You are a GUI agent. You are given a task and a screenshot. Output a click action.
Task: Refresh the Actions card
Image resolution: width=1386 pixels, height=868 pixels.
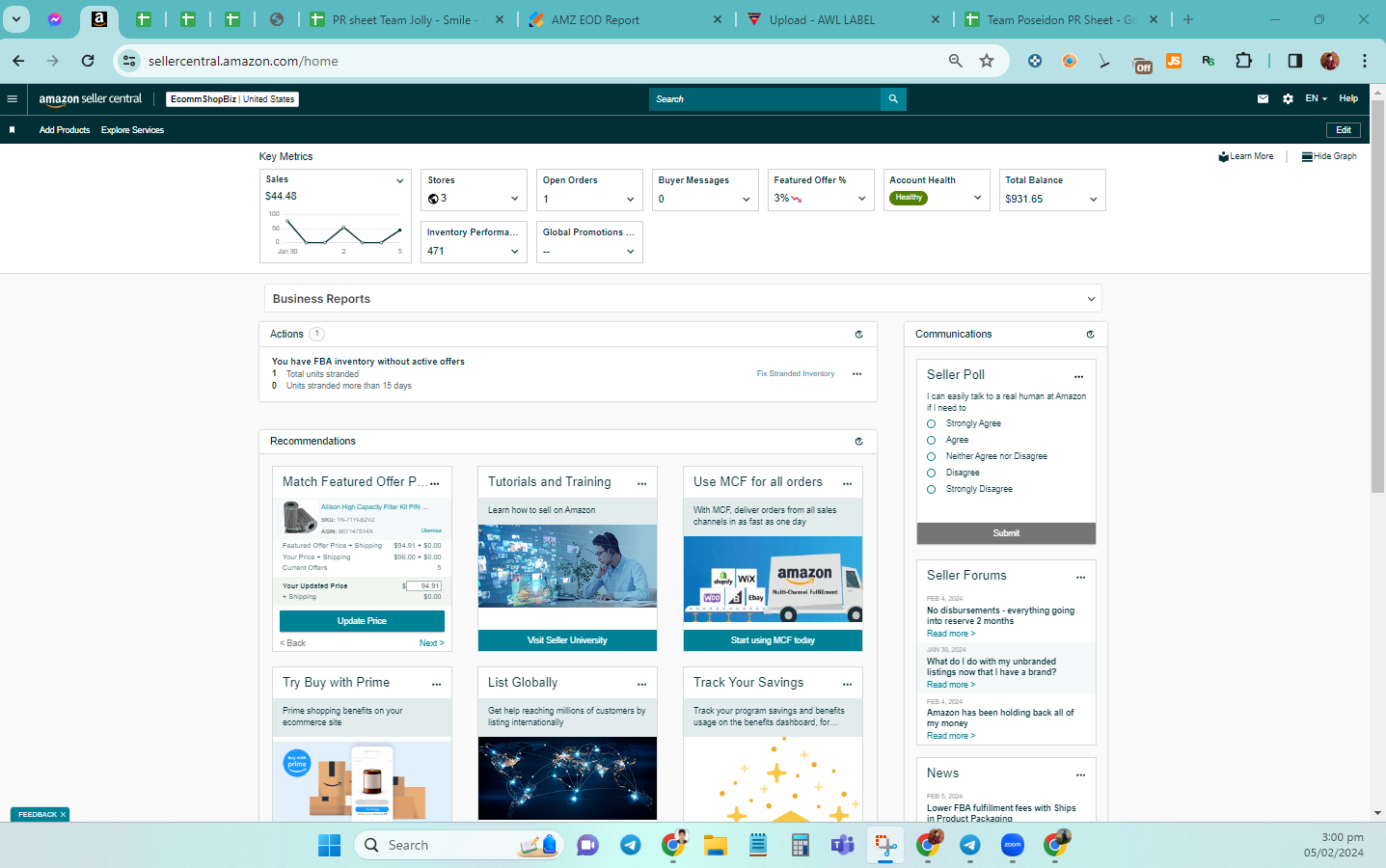click(858, 335)
